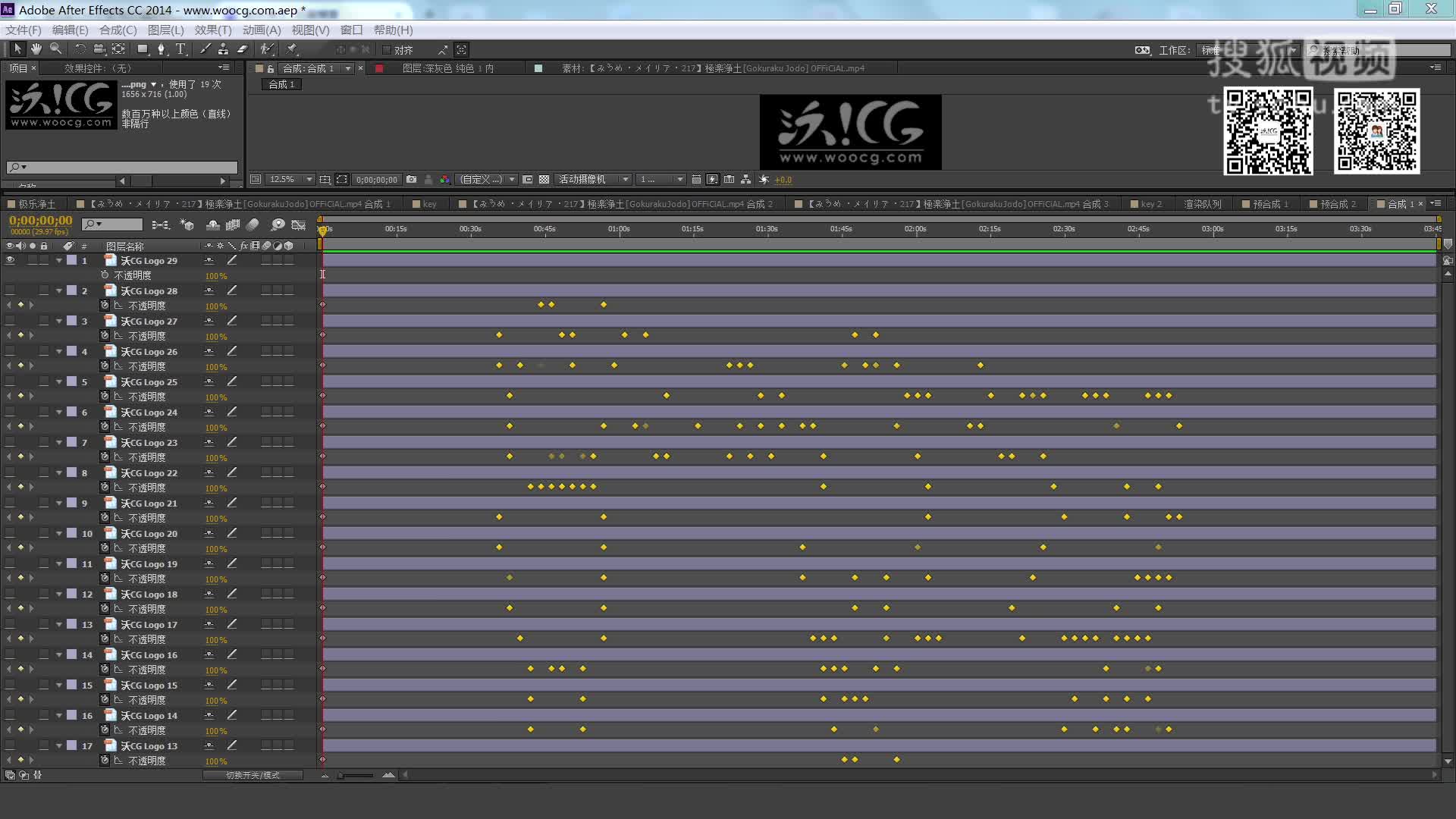
Task: Reset exposure icon in viewer
Action: (x=764, y=180)
